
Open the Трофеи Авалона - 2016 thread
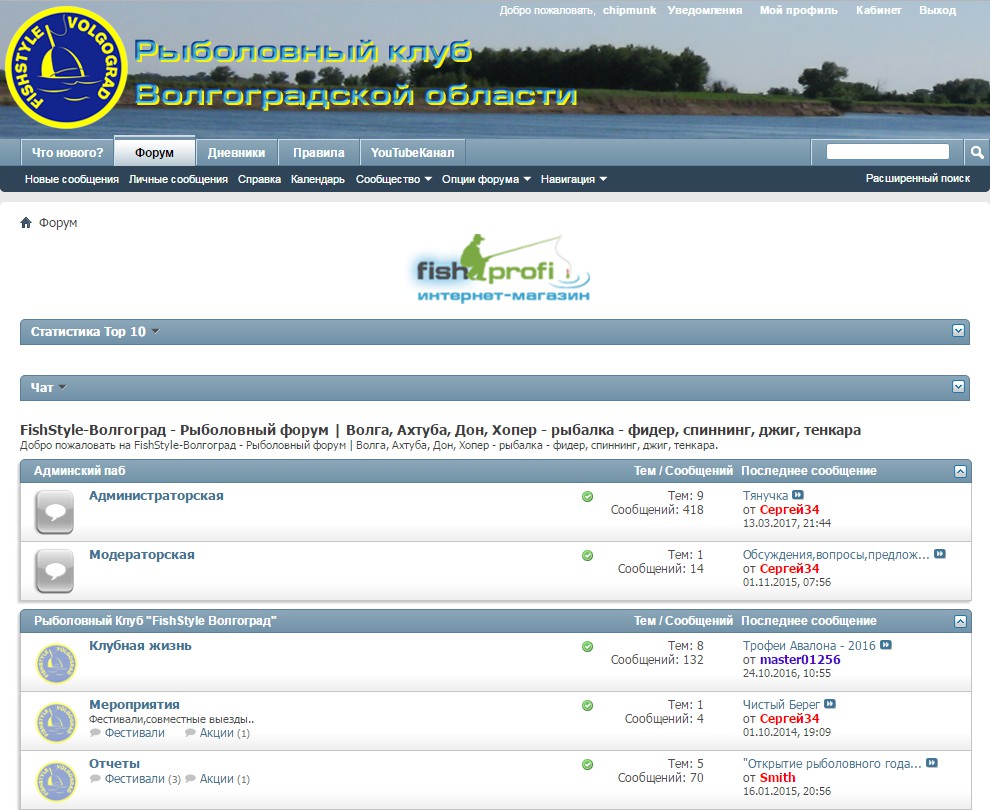(809, 646)
